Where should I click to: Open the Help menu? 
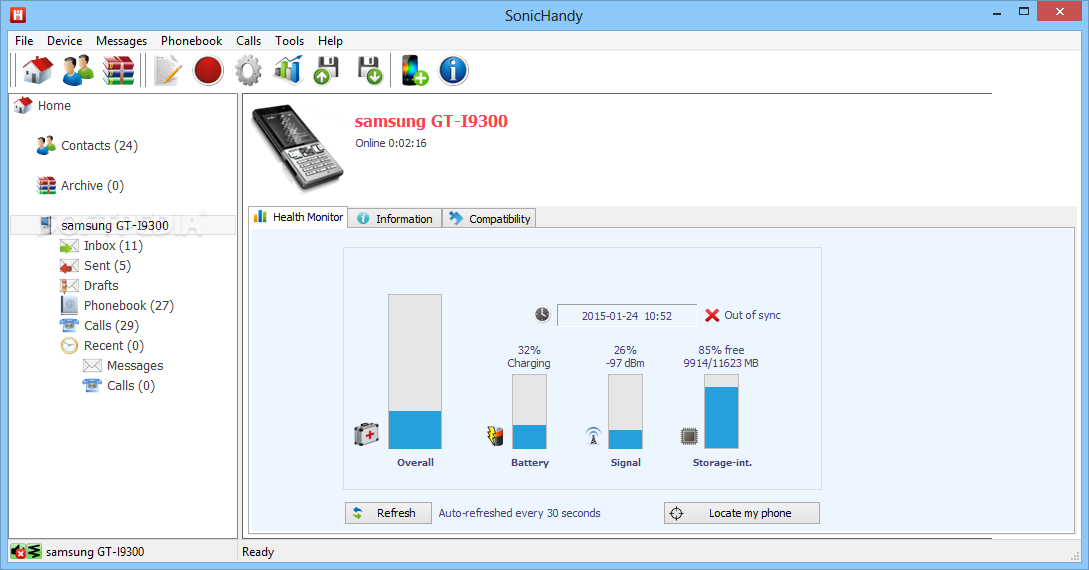point(331,41)
